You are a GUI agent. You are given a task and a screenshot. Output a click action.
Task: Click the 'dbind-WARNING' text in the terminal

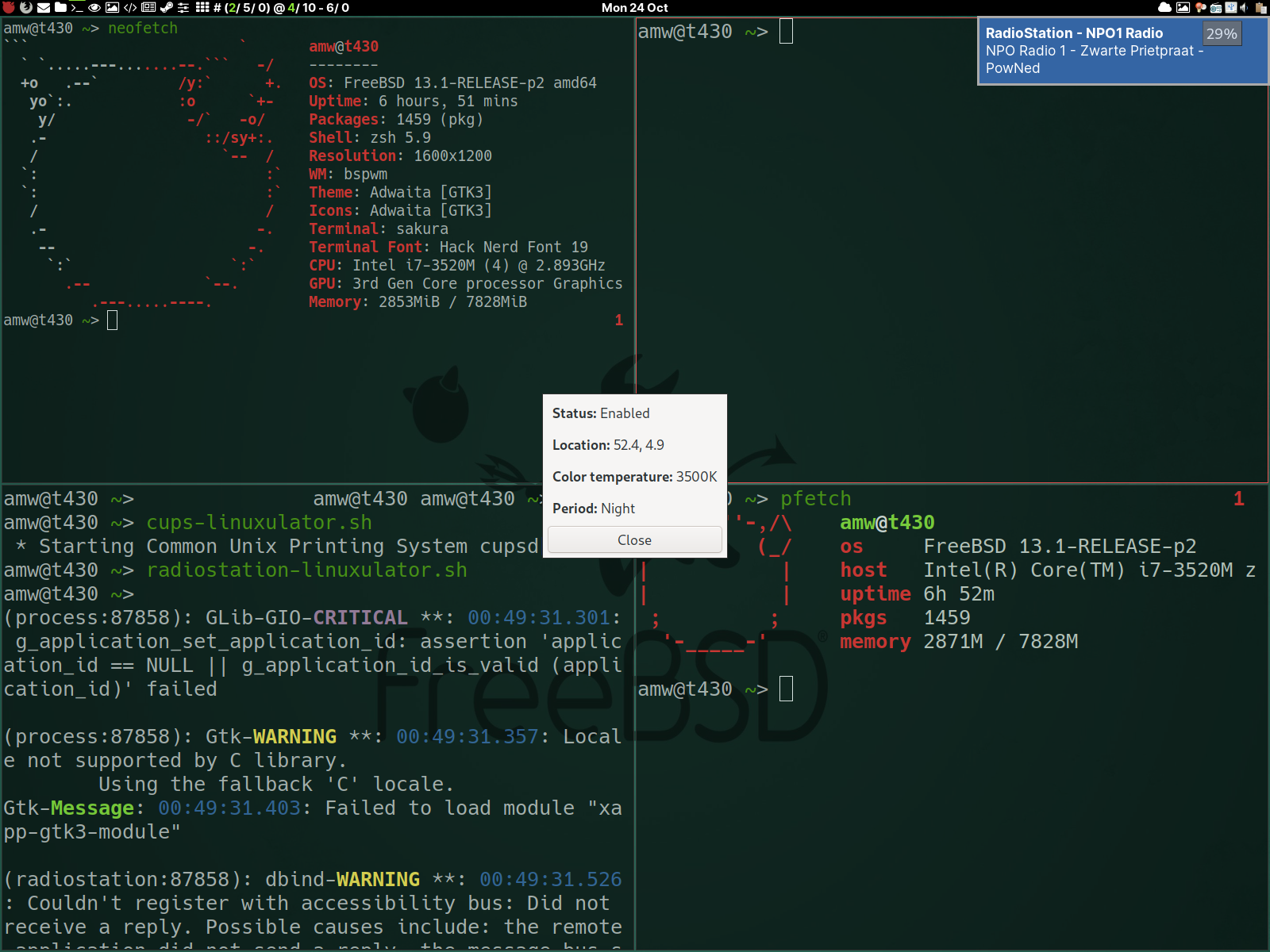pos(342,879)
